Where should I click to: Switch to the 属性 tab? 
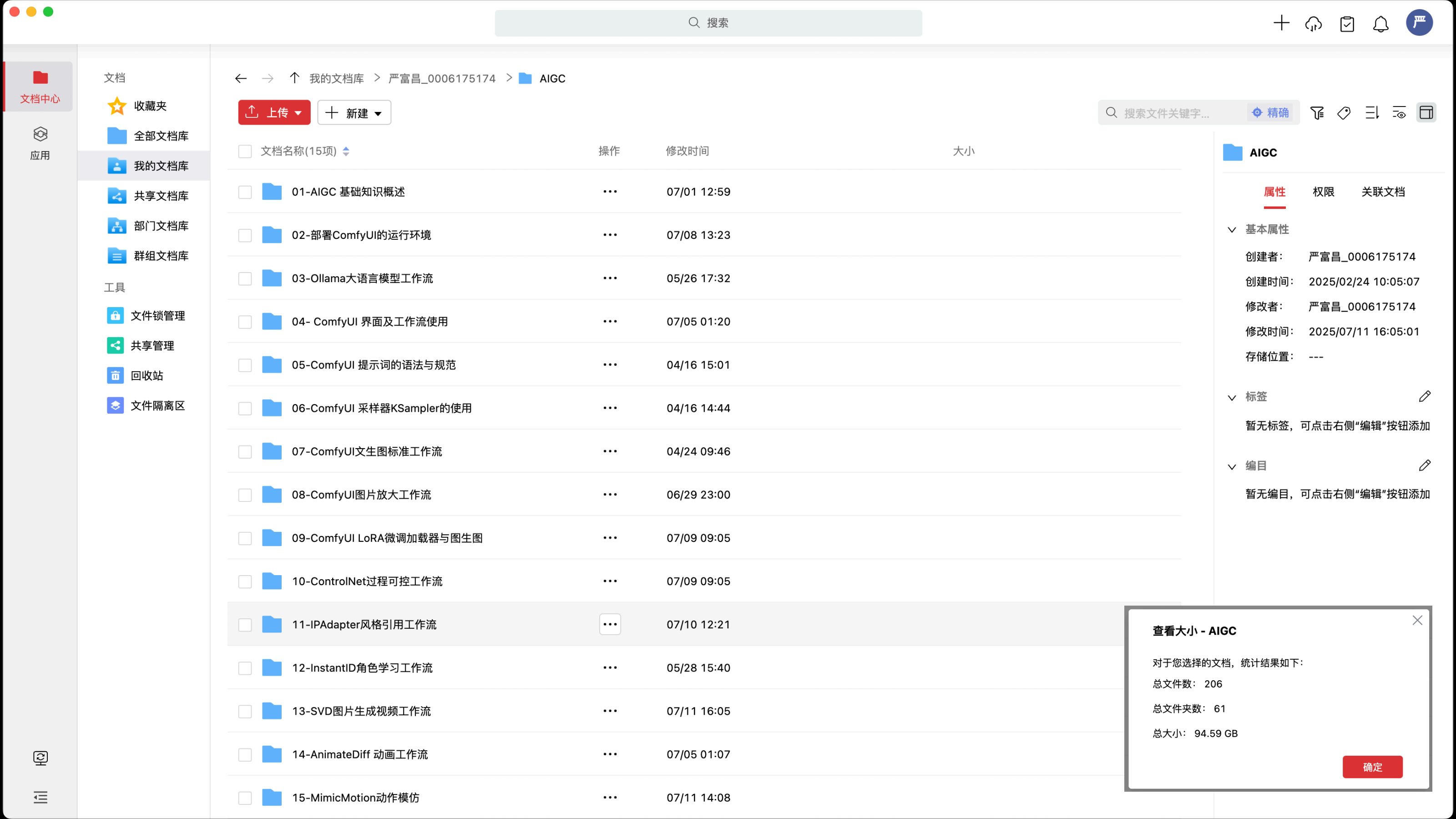click(1274, 192)
